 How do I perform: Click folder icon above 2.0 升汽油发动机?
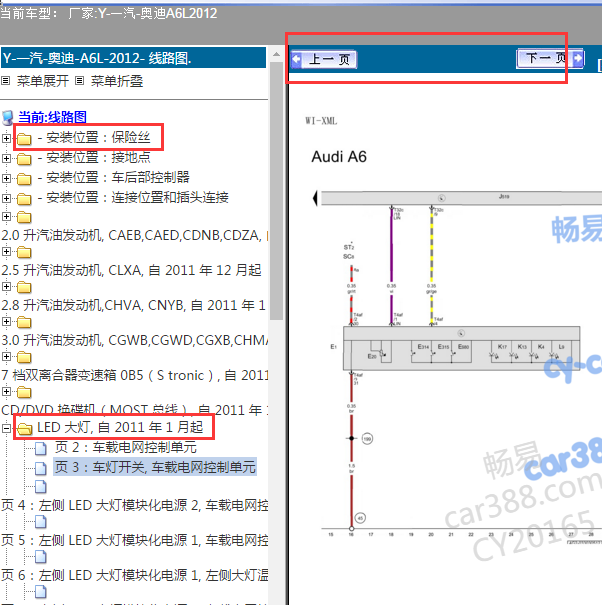pos(24,217)
